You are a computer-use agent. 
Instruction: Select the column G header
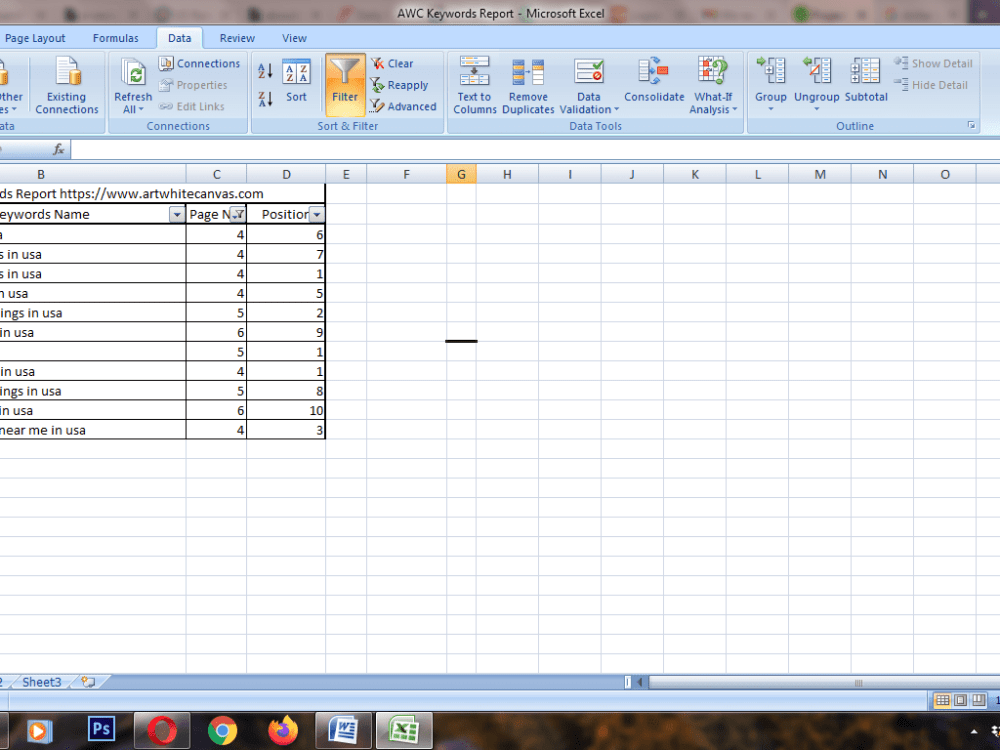coord(461,174)
